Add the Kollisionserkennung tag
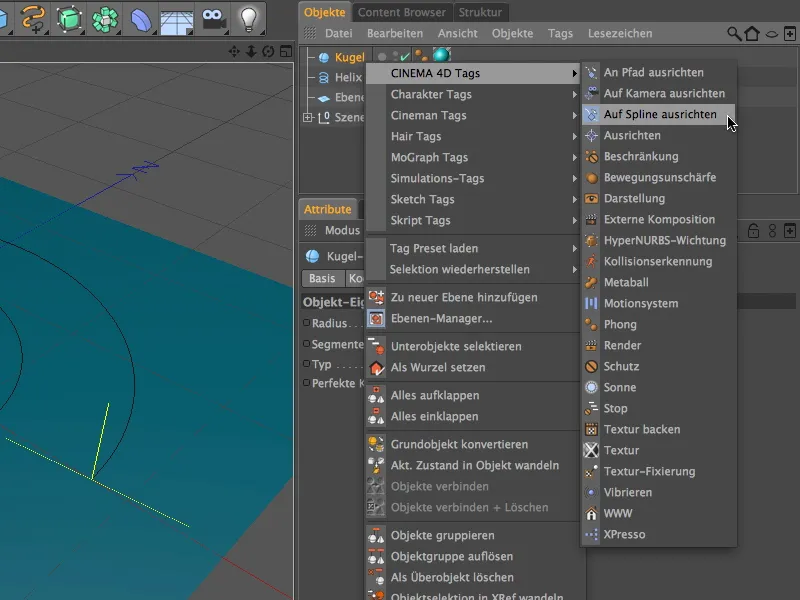 (658, 261)
